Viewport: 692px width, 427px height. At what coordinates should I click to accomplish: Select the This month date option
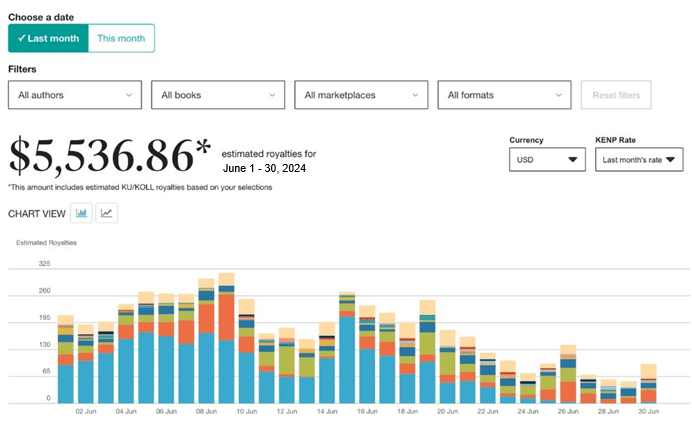click(121, 38)
